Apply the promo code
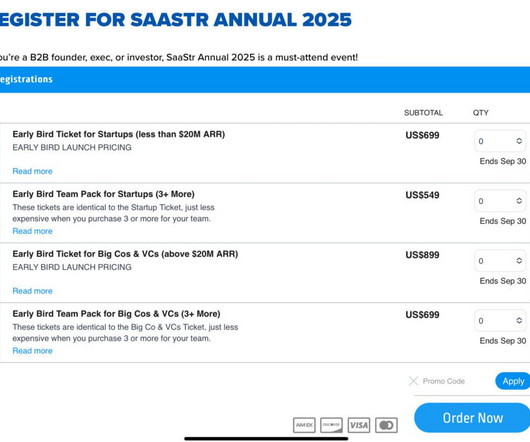530x442 pixels. [x=513, y=381]
